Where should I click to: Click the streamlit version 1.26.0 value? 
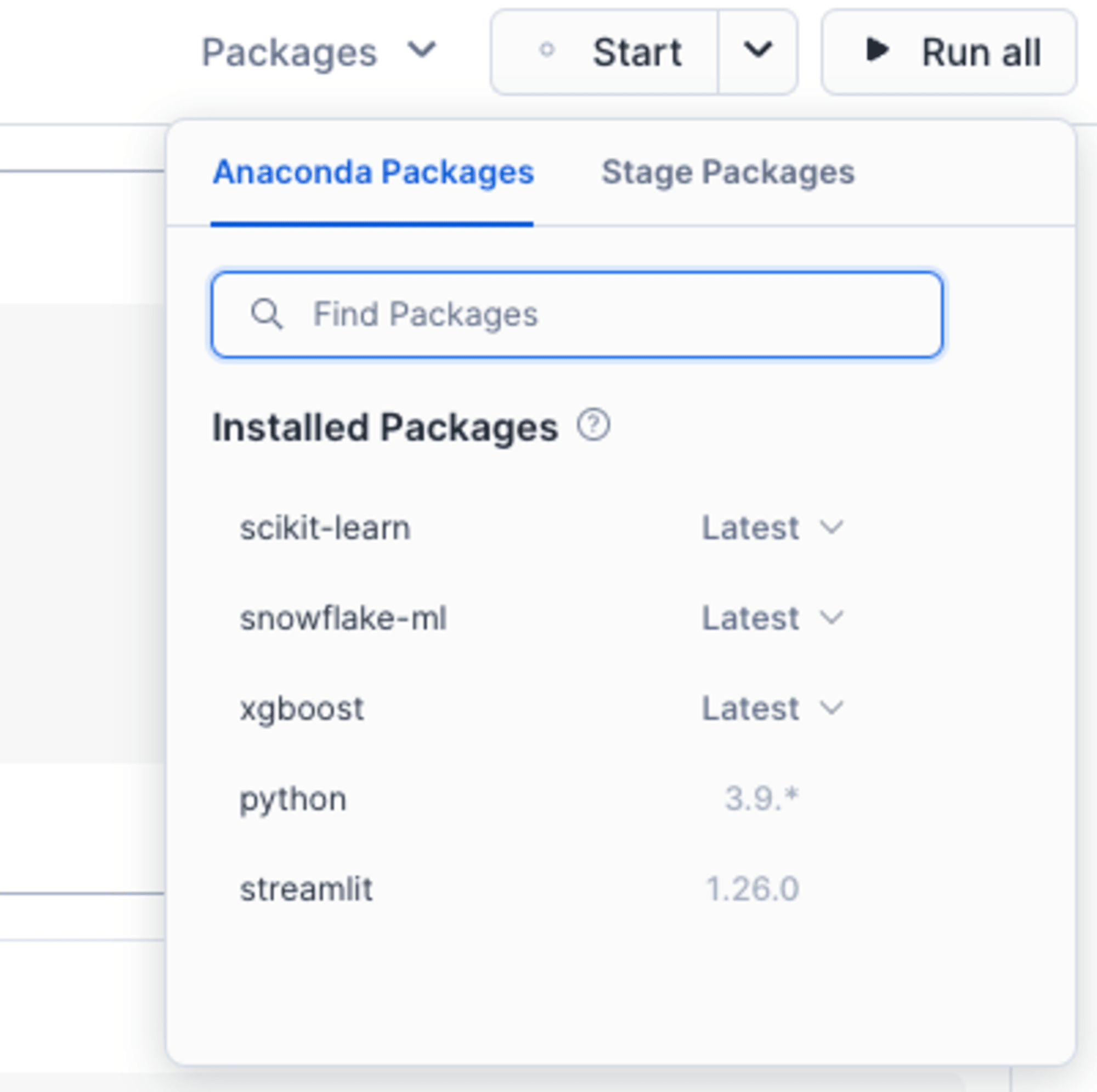753,888
